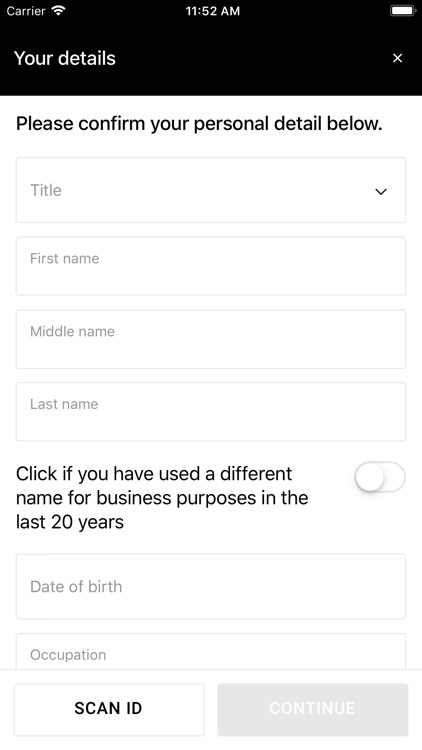The width and height of the screenshot is (422, 750).
Task: Tap the SCAN ID button
Action: (109, 709)
